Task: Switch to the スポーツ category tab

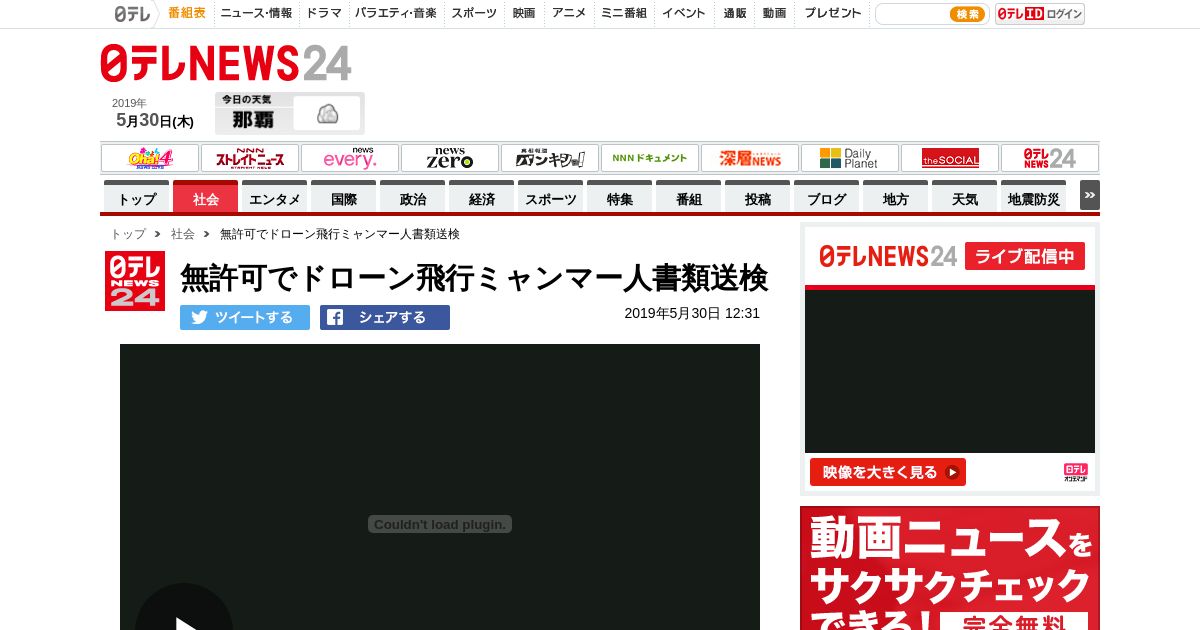Action: [551, 198]
